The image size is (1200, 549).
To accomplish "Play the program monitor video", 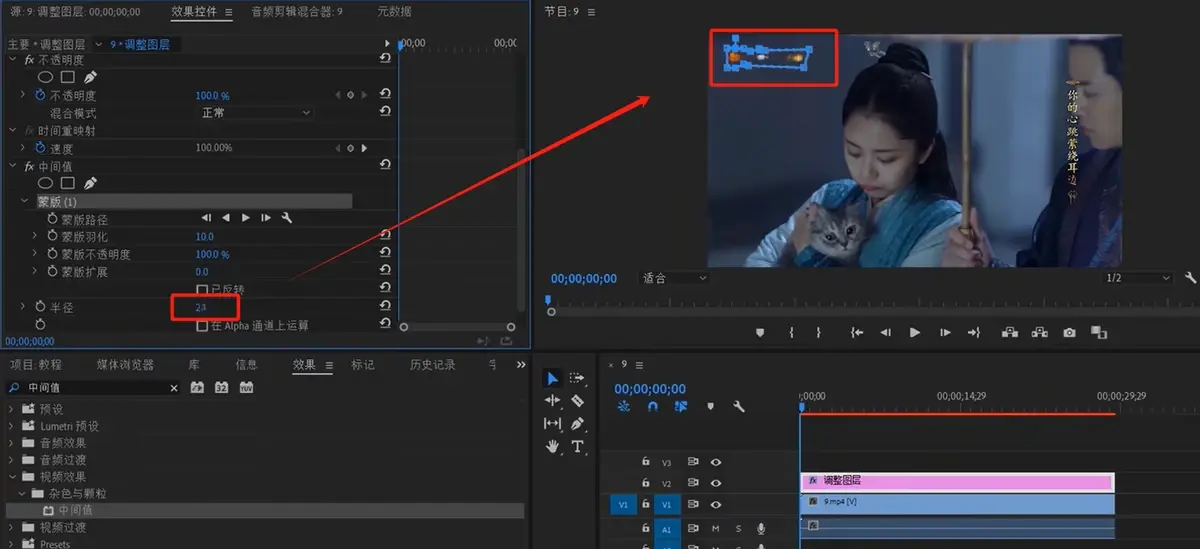I will pos(915,332).
